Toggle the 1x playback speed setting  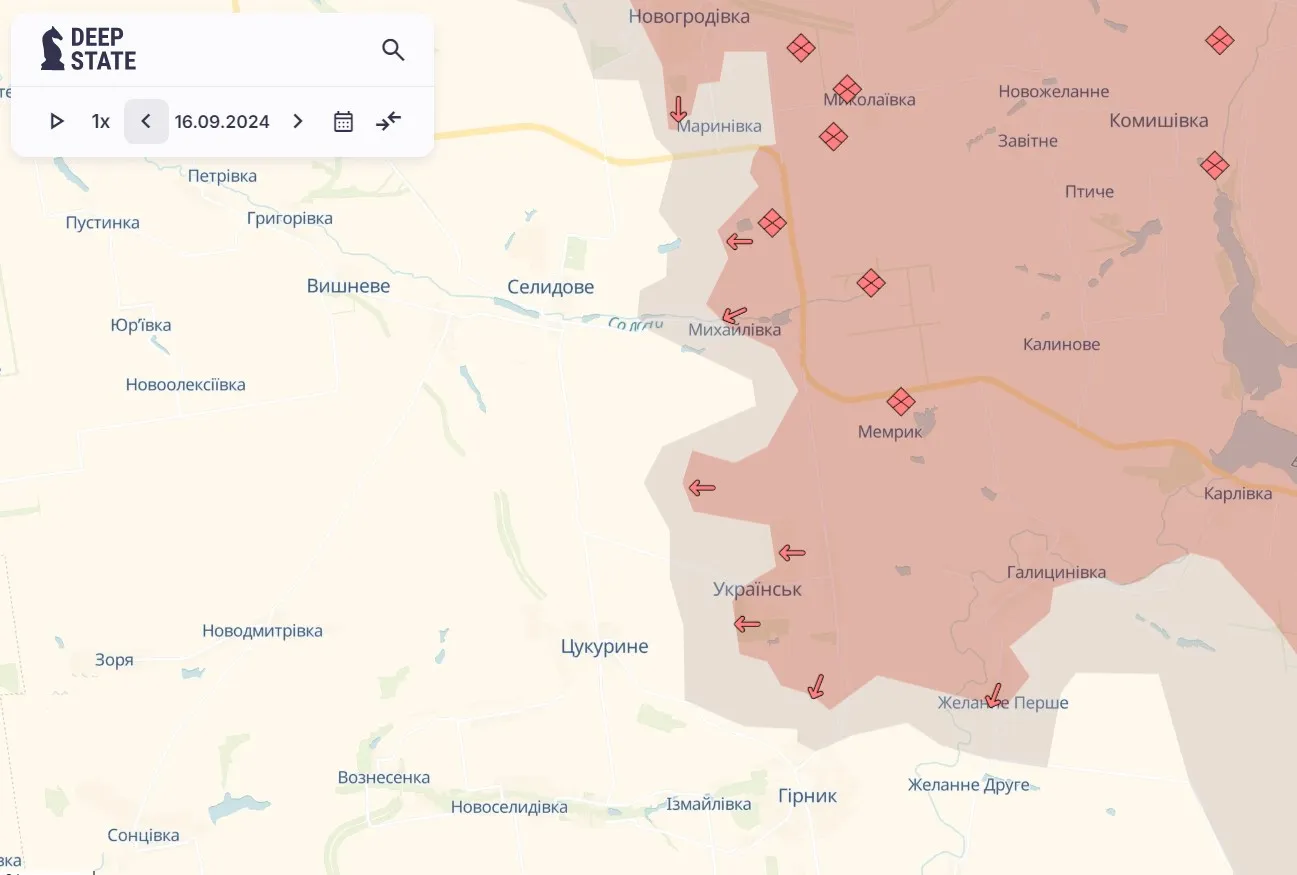click(x=100, y=121)
